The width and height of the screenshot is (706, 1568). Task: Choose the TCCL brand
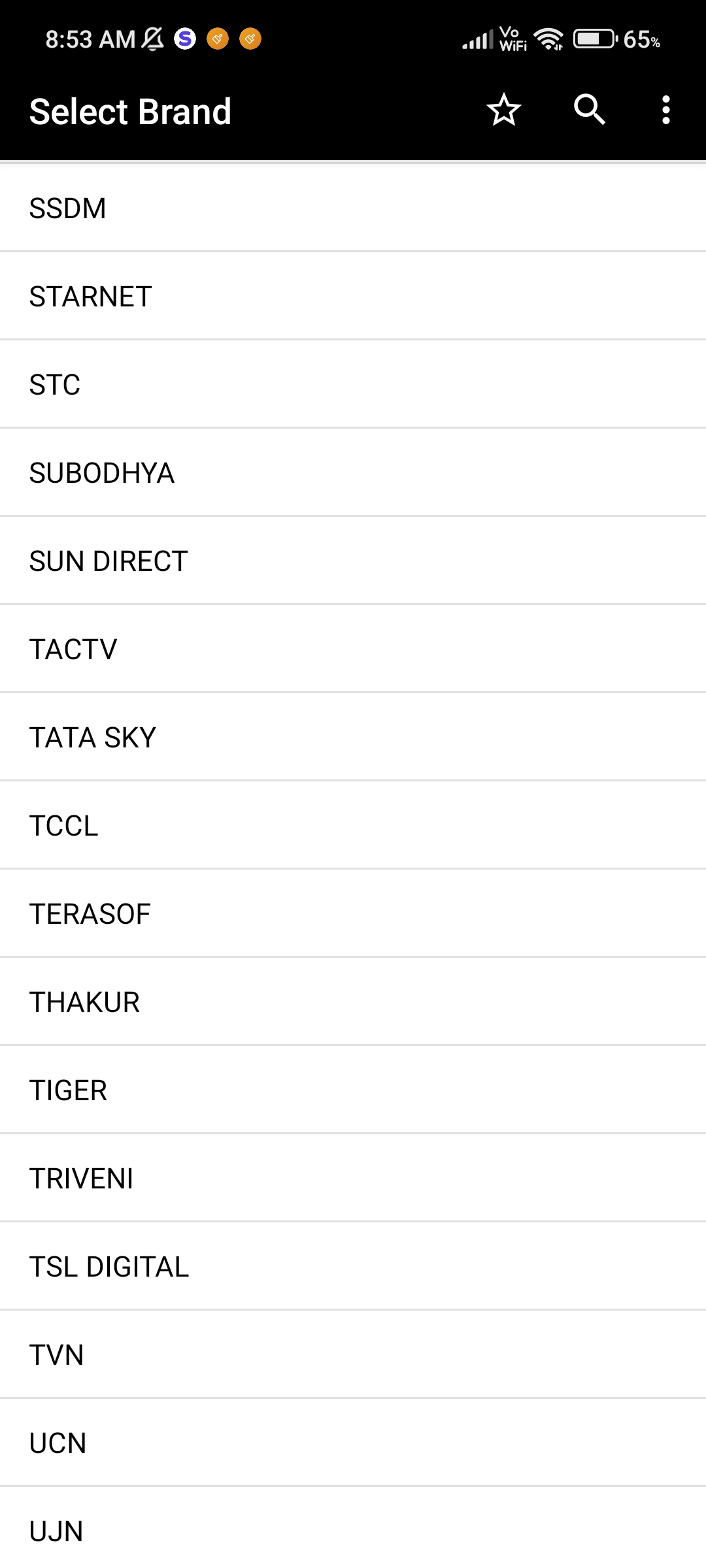[x=353, y=826]
